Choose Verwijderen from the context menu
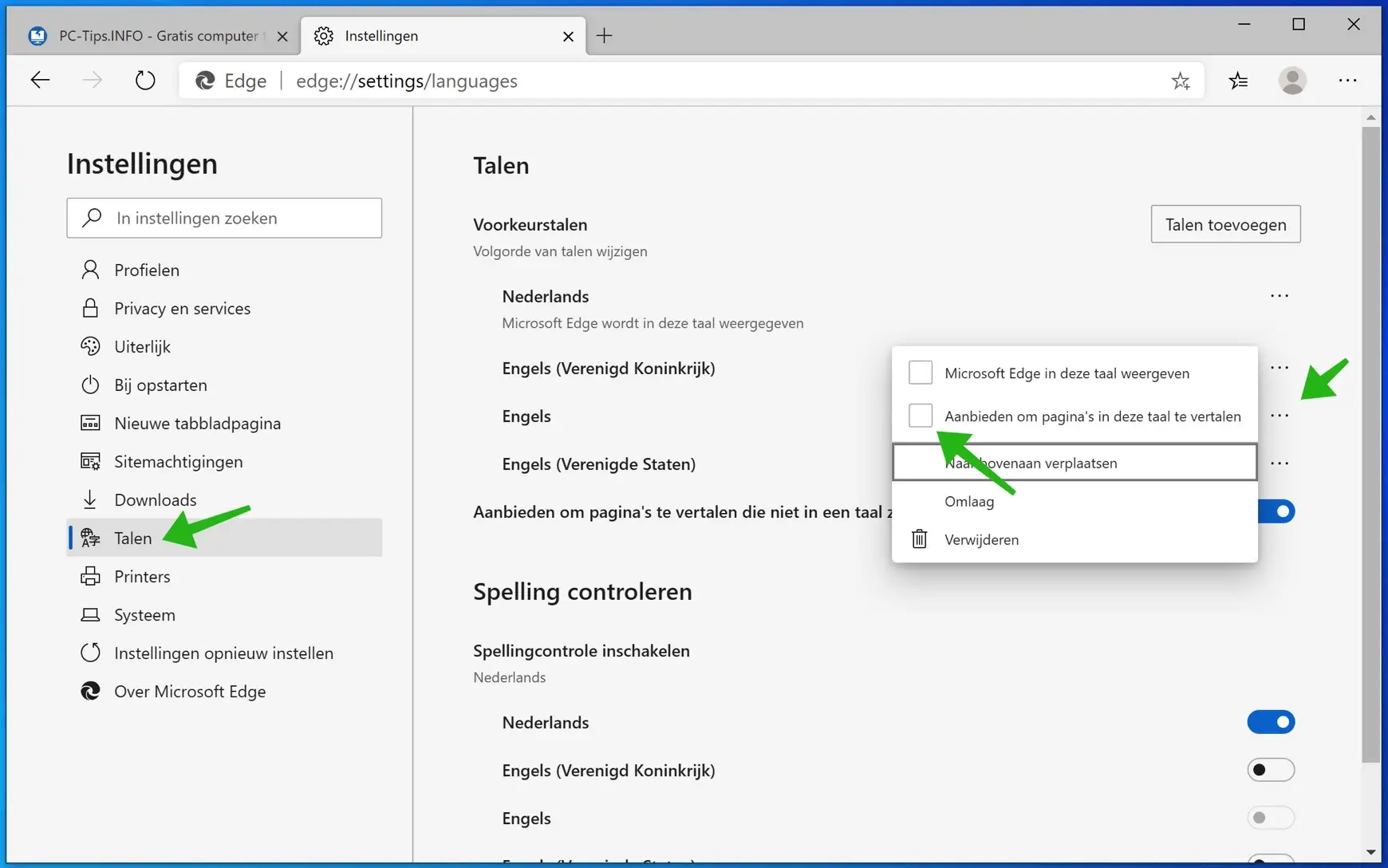 (x=1075, y=539)
